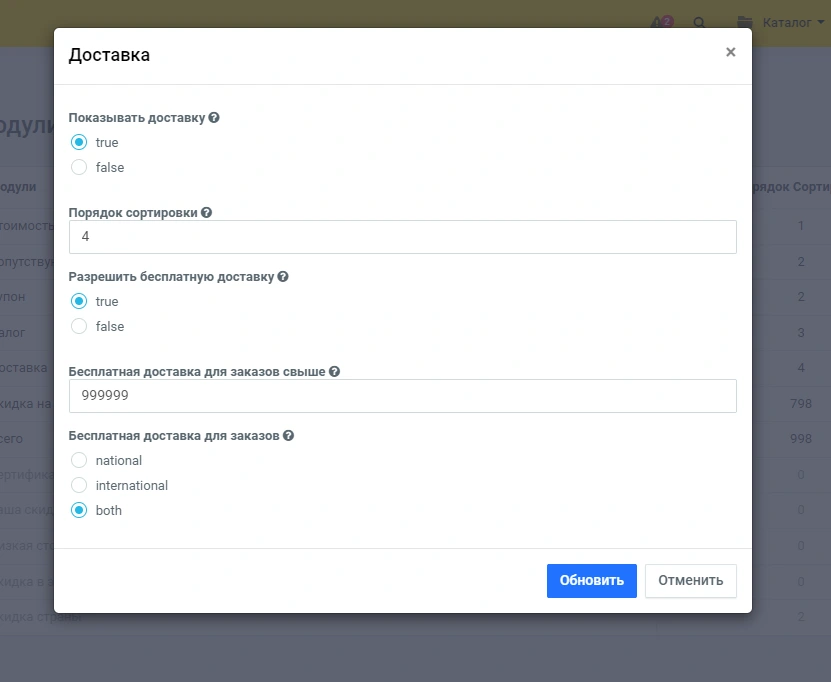
Task: Choose "false" for Разрешить бесплатную доставку
Action: pos(80,326)
